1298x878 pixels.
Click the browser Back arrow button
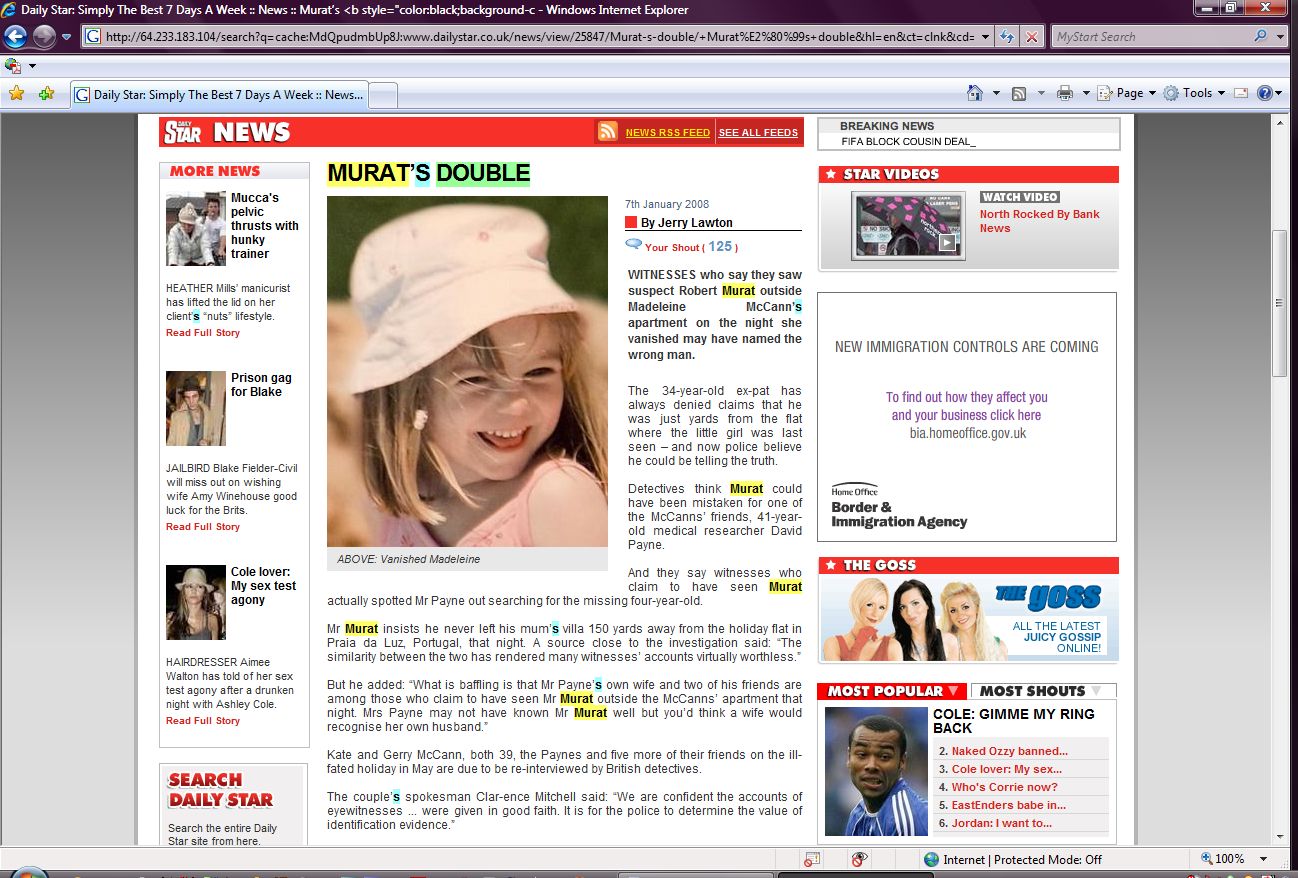point(16,37)
